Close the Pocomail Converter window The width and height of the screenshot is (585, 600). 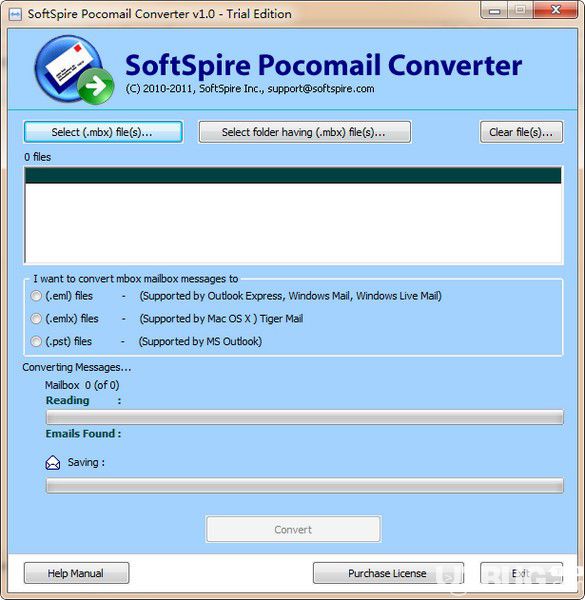pos(556,10)
